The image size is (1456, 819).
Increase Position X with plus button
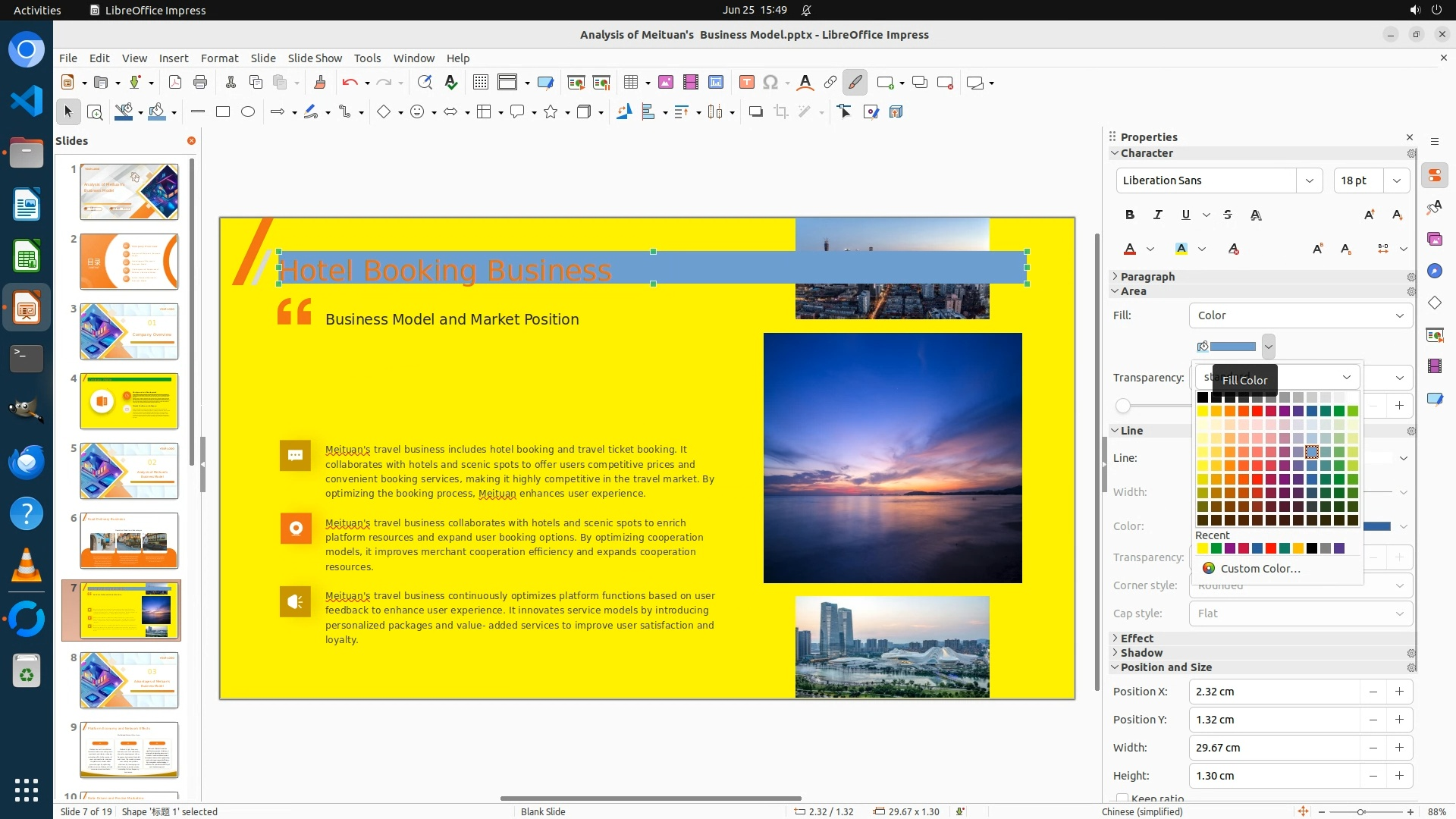click(1399, 692)
